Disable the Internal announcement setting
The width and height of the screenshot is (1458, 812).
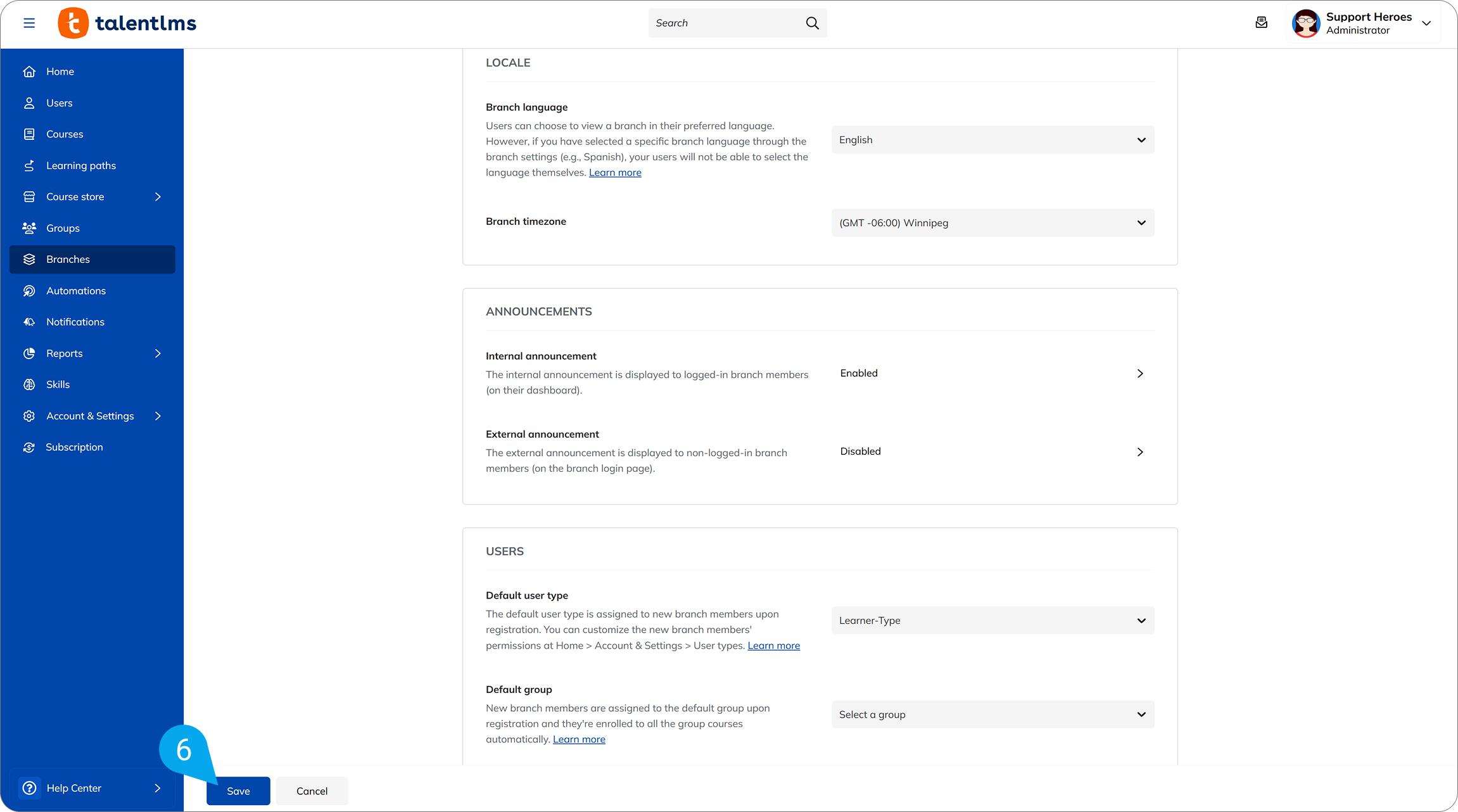pyautogui.click(x=1140, y=373)
